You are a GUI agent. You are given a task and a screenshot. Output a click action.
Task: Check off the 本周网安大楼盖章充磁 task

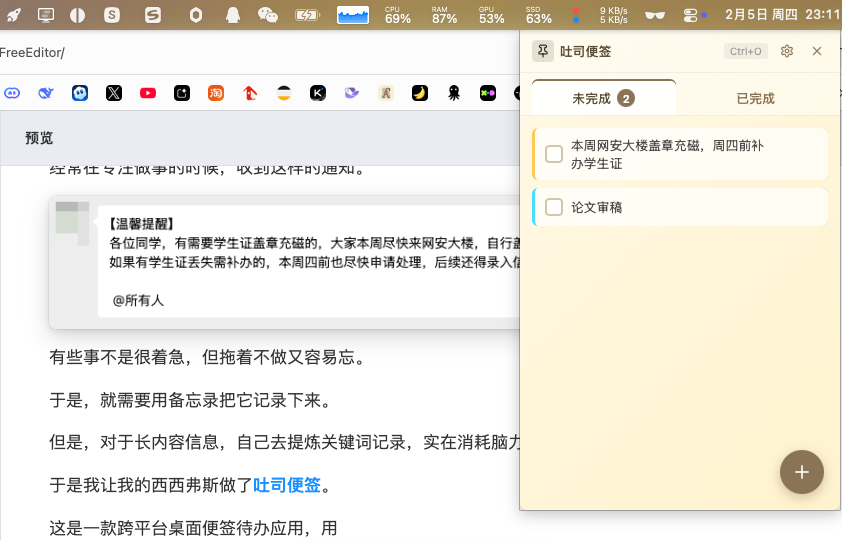pos(554,154)
